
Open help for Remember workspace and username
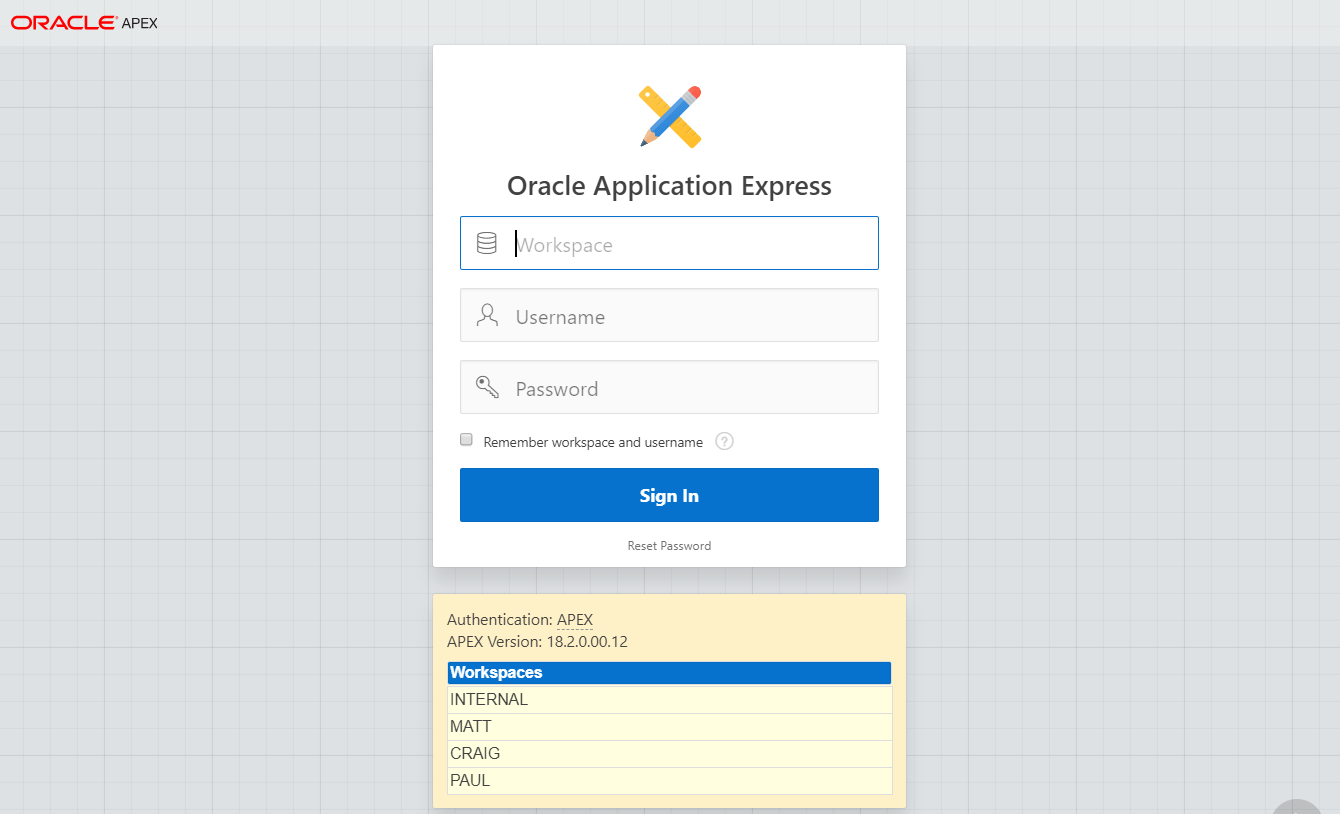725,441
